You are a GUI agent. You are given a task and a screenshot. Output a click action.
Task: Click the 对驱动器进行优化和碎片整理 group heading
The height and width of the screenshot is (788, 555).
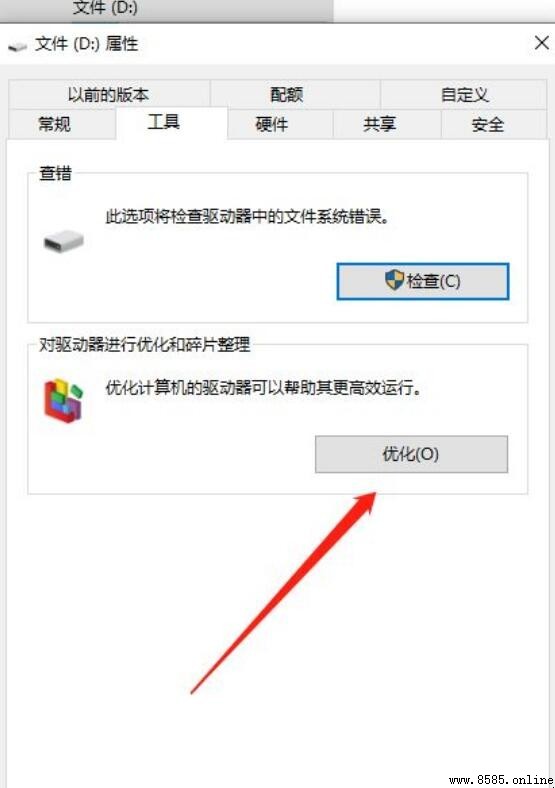144,345
